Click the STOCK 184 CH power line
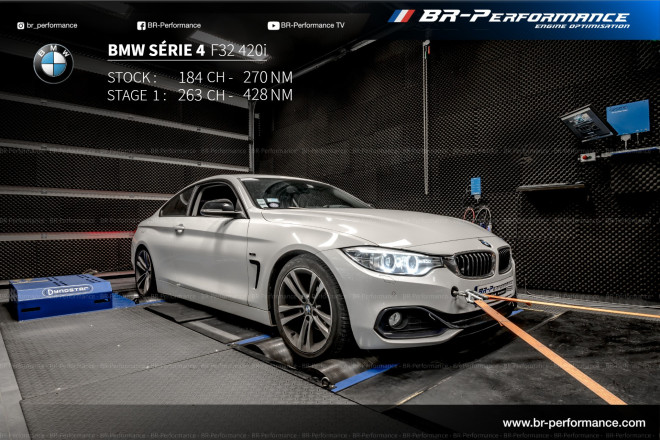The height and width of the screenshot is (440, 660). (200, 76)
